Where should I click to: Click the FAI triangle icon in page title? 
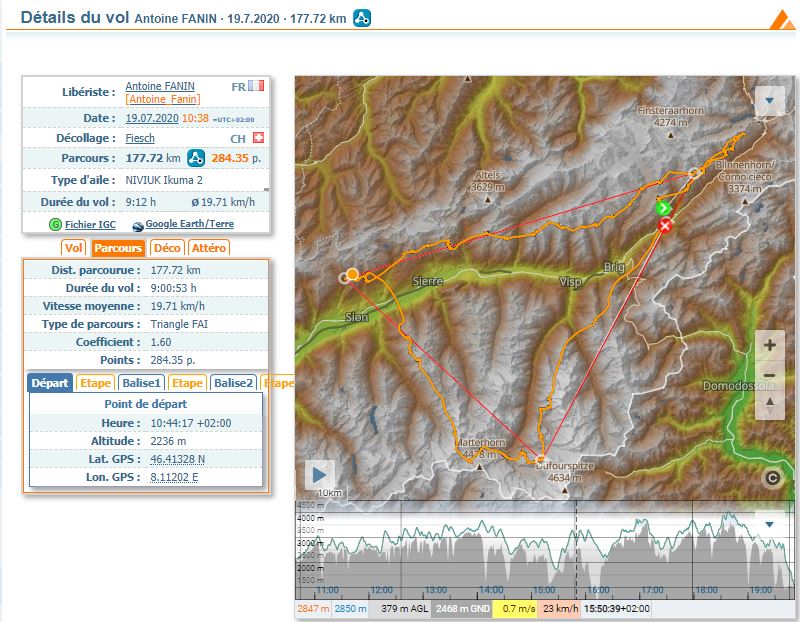(x=363, y=18)
